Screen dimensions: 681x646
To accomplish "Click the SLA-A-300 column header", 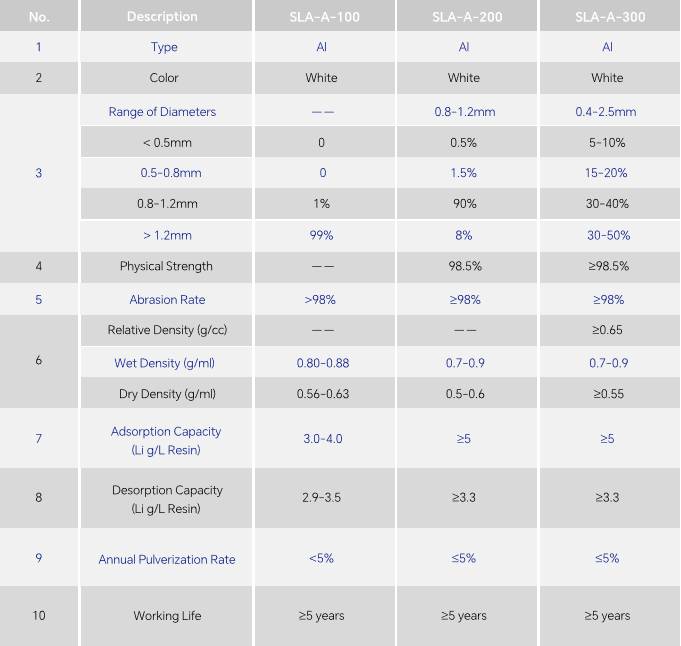I will click(607, 17).
